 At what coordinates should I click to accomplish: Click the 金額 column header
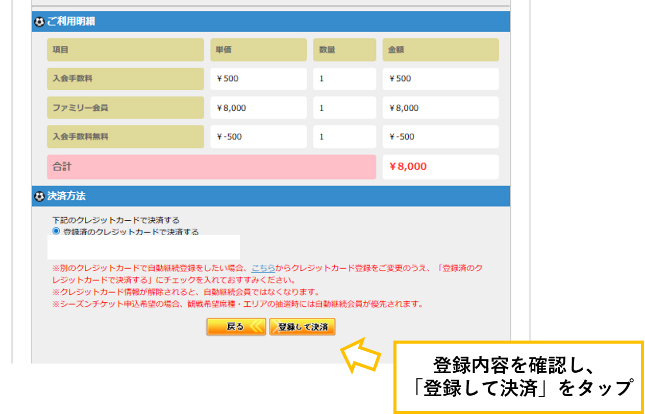(439, 49)
